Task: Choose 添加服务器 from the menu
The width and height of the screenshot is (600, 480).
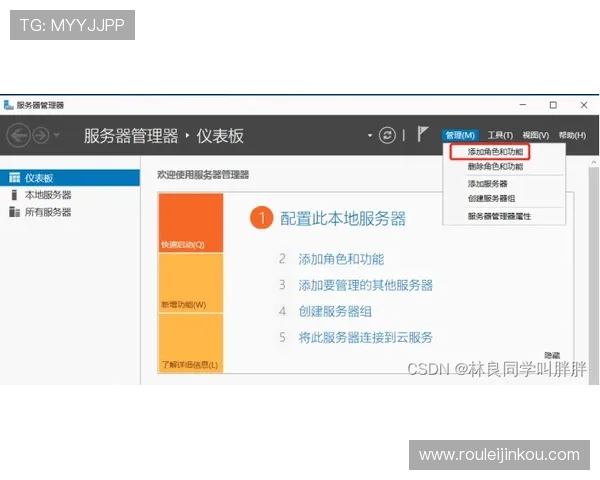Action: pos(487,184)
